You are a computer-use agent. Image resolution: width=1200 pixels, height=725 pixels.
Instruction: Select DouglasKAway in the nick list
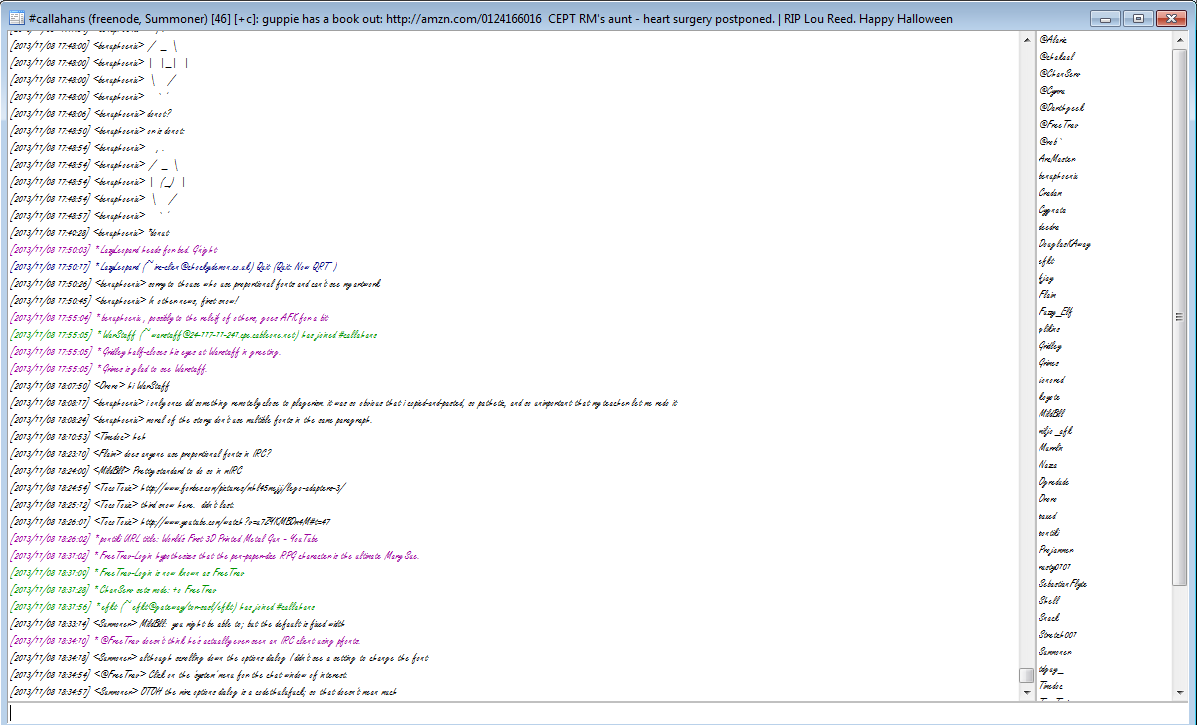[x=1064, y=244]
